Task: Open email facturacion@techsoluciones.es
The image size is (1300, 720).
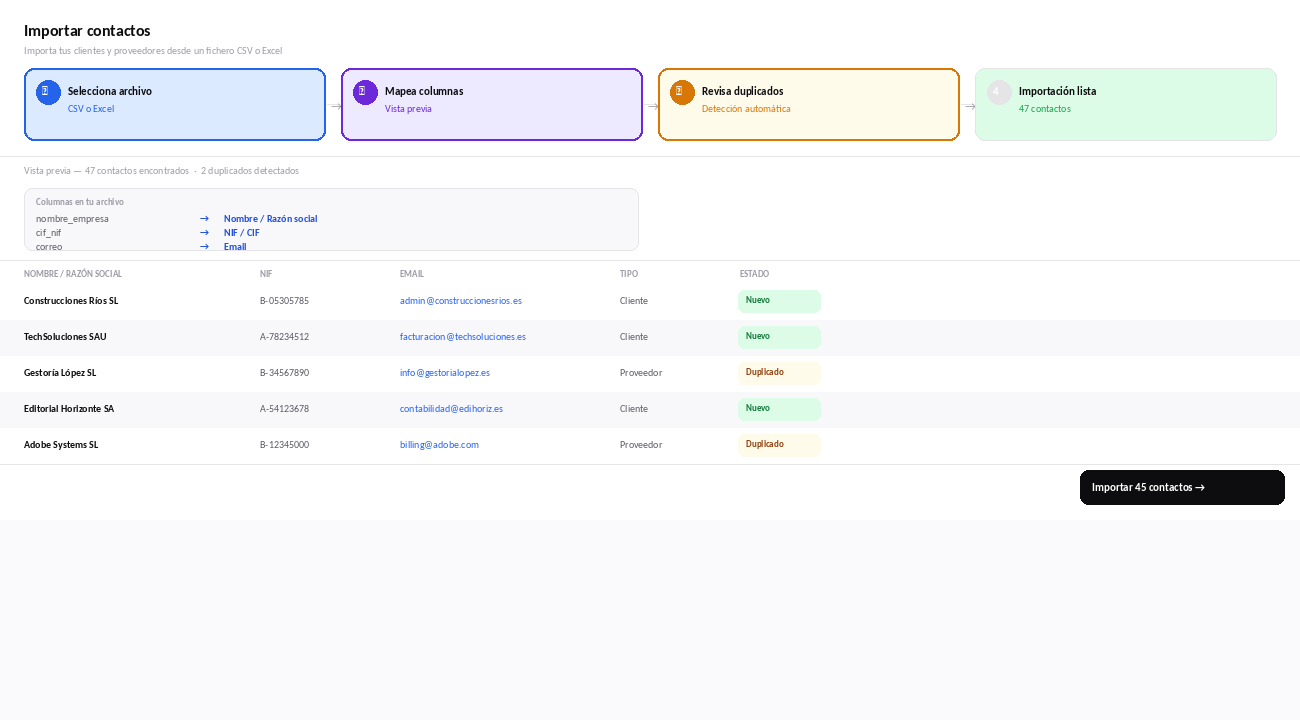Action: 463,336
